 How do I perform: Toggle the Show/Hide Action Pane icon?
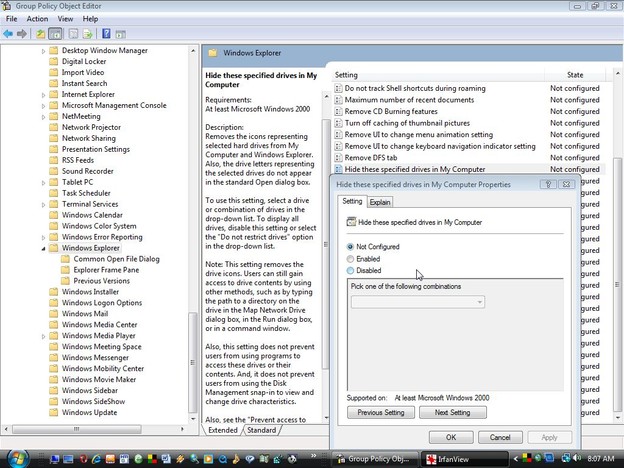click(x=121, y=34)
